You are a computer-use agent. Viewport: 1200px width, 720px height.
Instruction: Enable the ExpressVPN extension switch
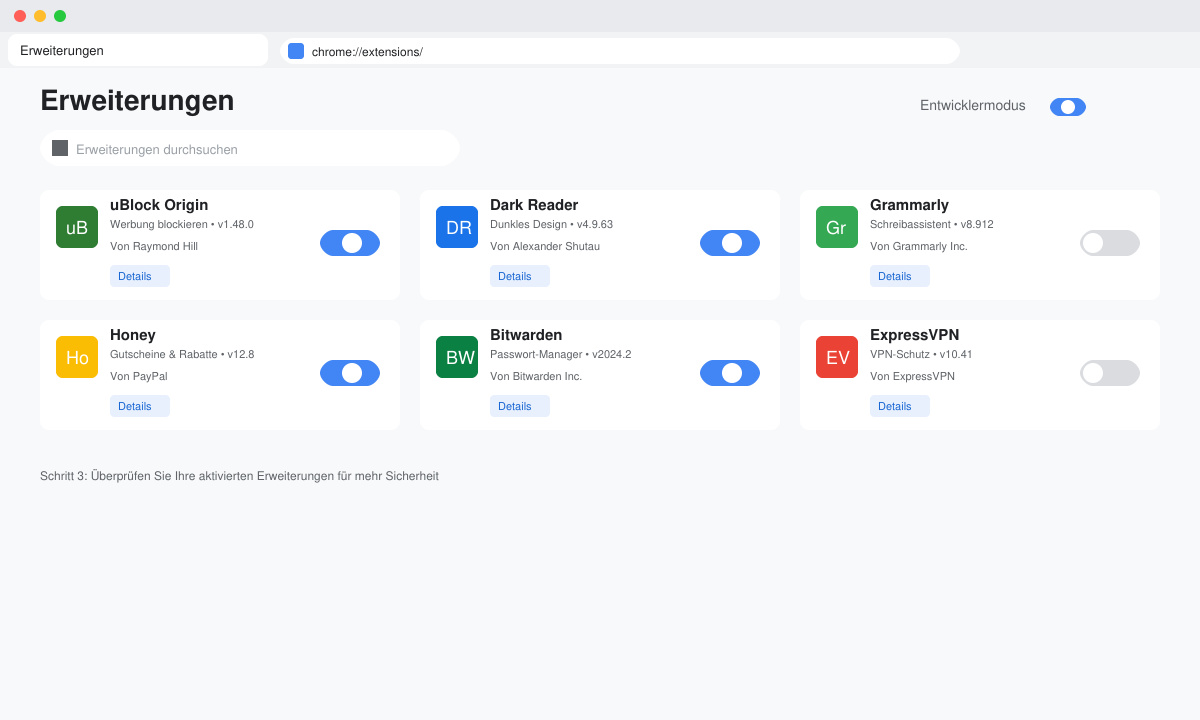click(1110, 373)
